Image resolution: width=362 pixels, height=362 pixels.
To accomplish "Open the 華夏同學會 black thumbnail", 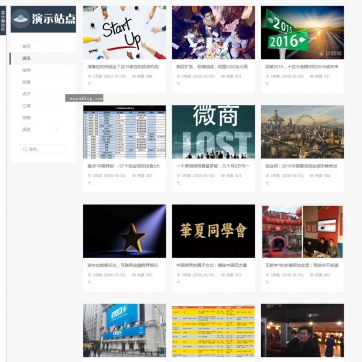I will 213,231.
